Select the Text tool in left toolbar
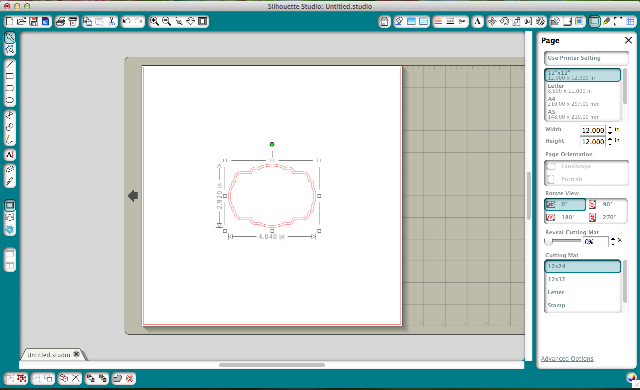640x390 pixels. 10,155
